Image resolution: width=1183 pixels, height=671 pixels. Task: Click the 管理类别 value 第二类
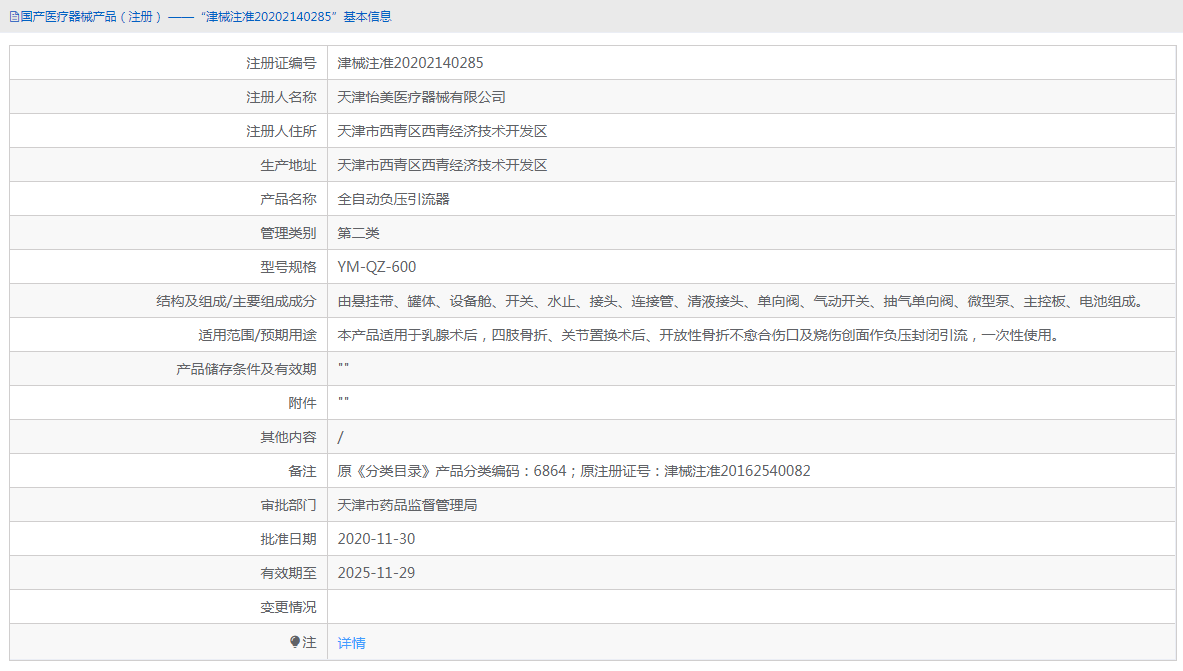click(358, 232)
